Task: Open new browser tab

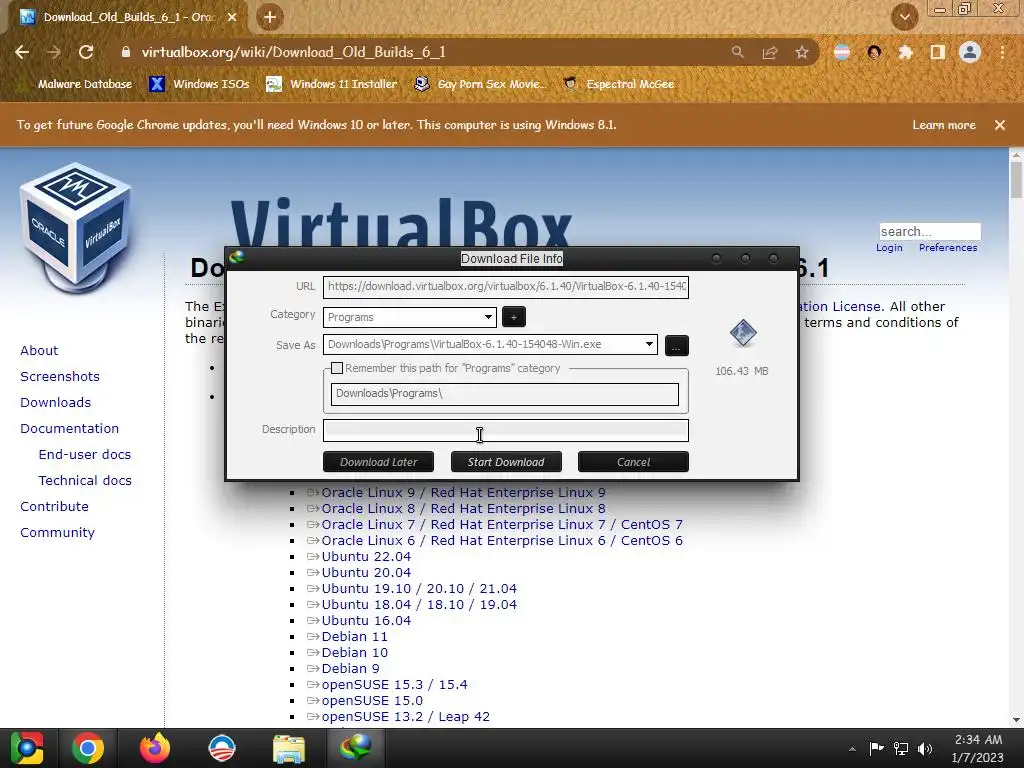Action: [x=270, y=17]
